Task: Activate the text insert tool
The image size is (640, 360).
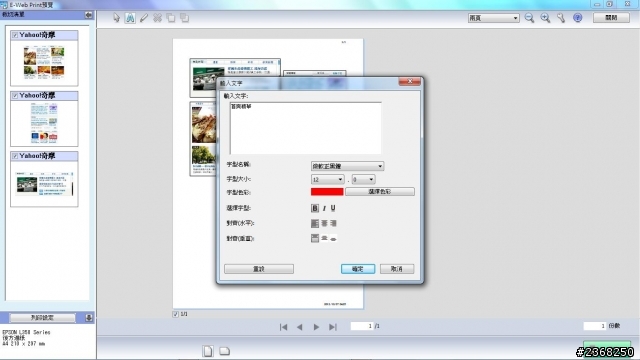Action: (130, 18)
